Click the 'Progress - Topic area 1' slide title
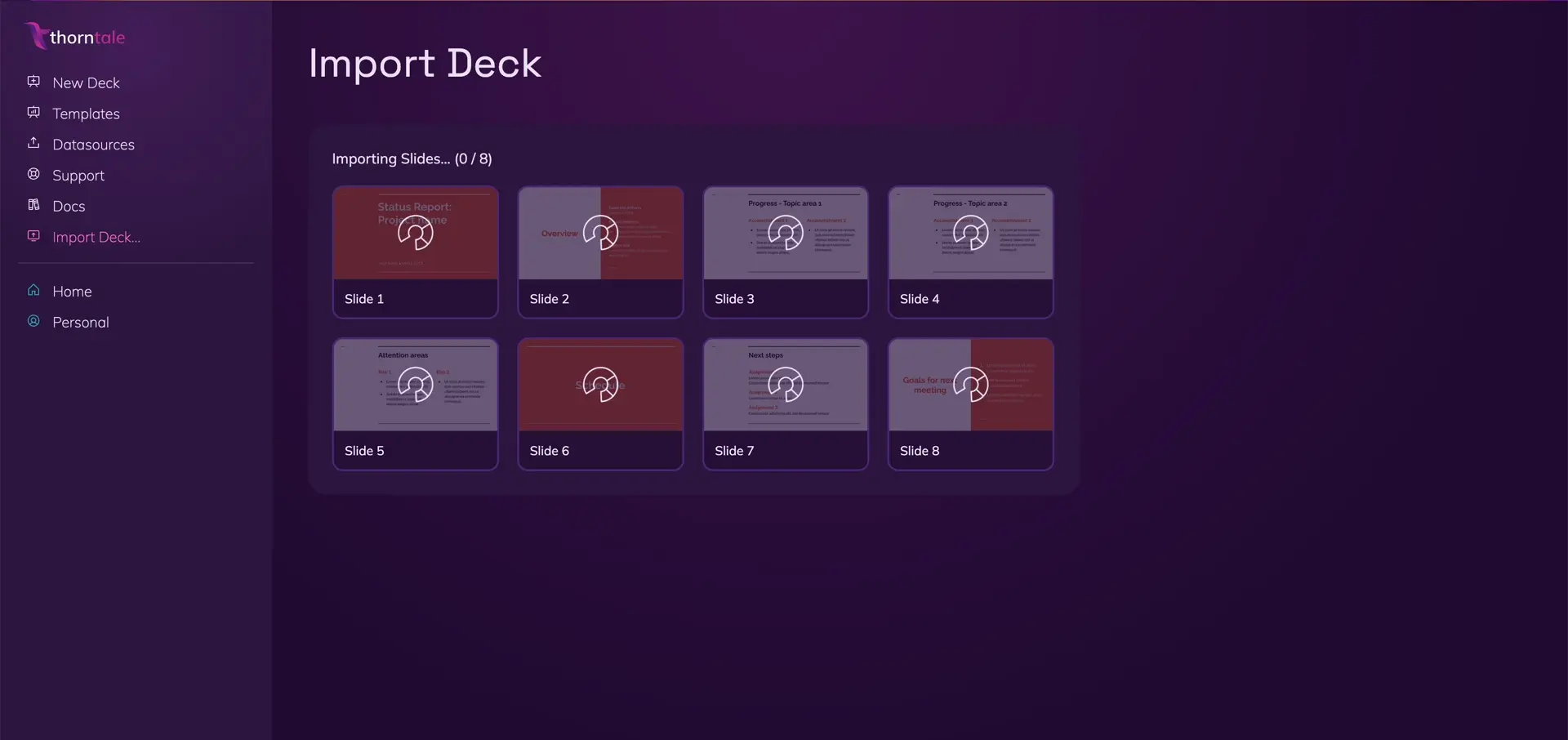 click(x=785, y=203)
